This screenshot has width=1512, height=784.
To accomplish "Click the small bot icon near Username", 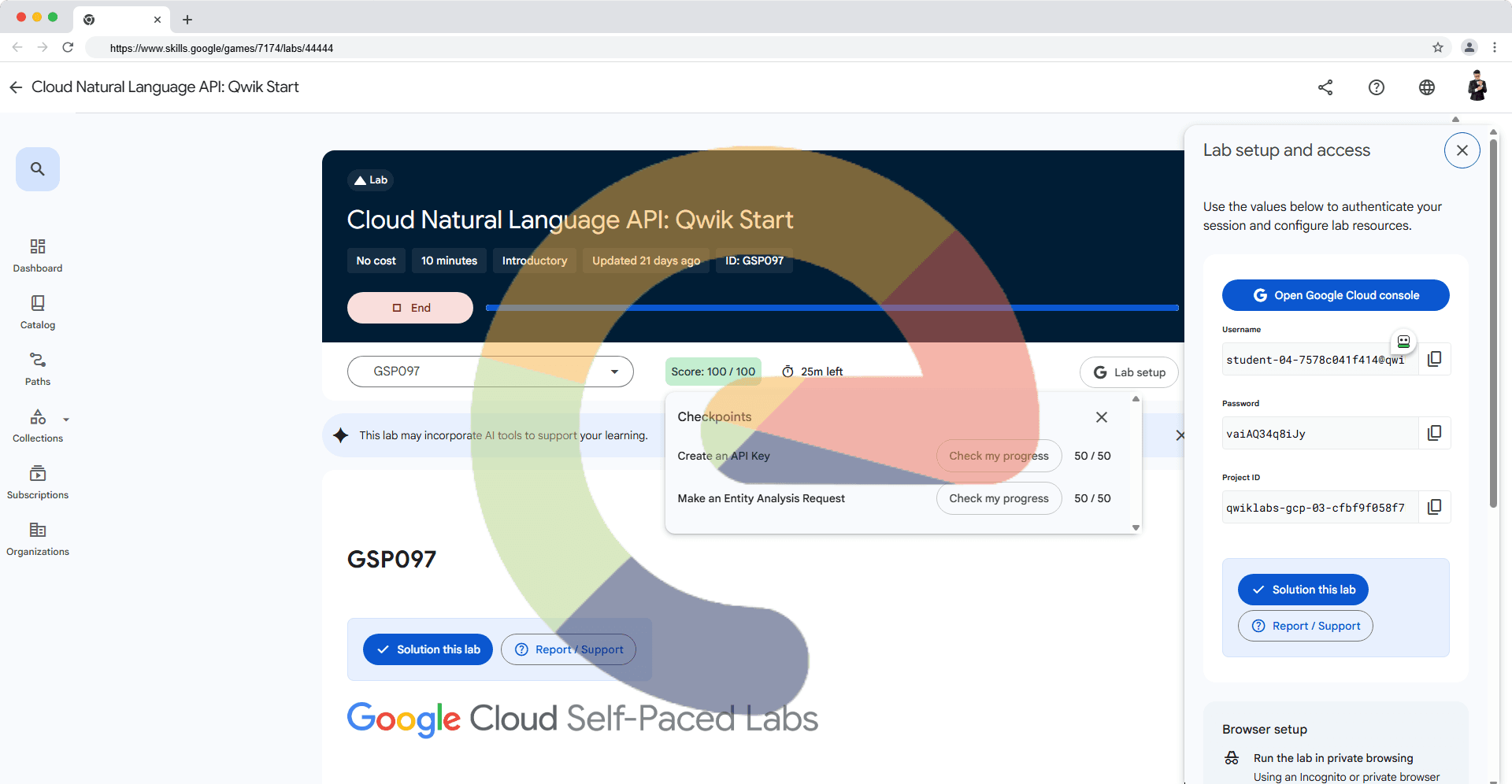I will point(1403,342).
